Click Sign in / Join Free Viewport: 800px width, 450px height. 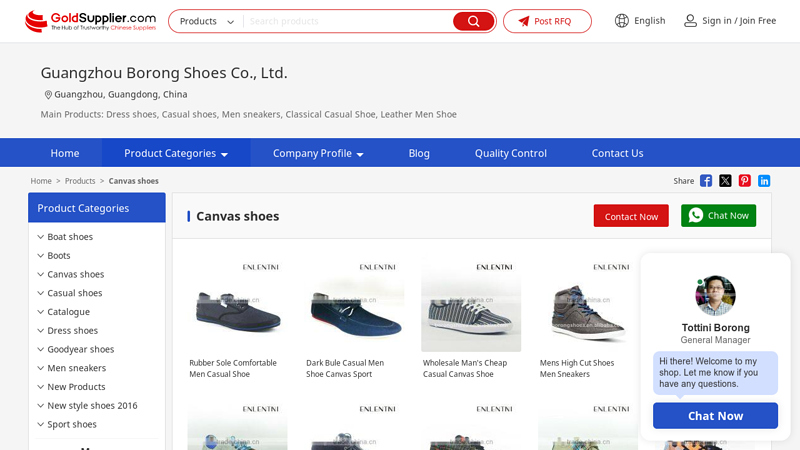pos(739,21)
